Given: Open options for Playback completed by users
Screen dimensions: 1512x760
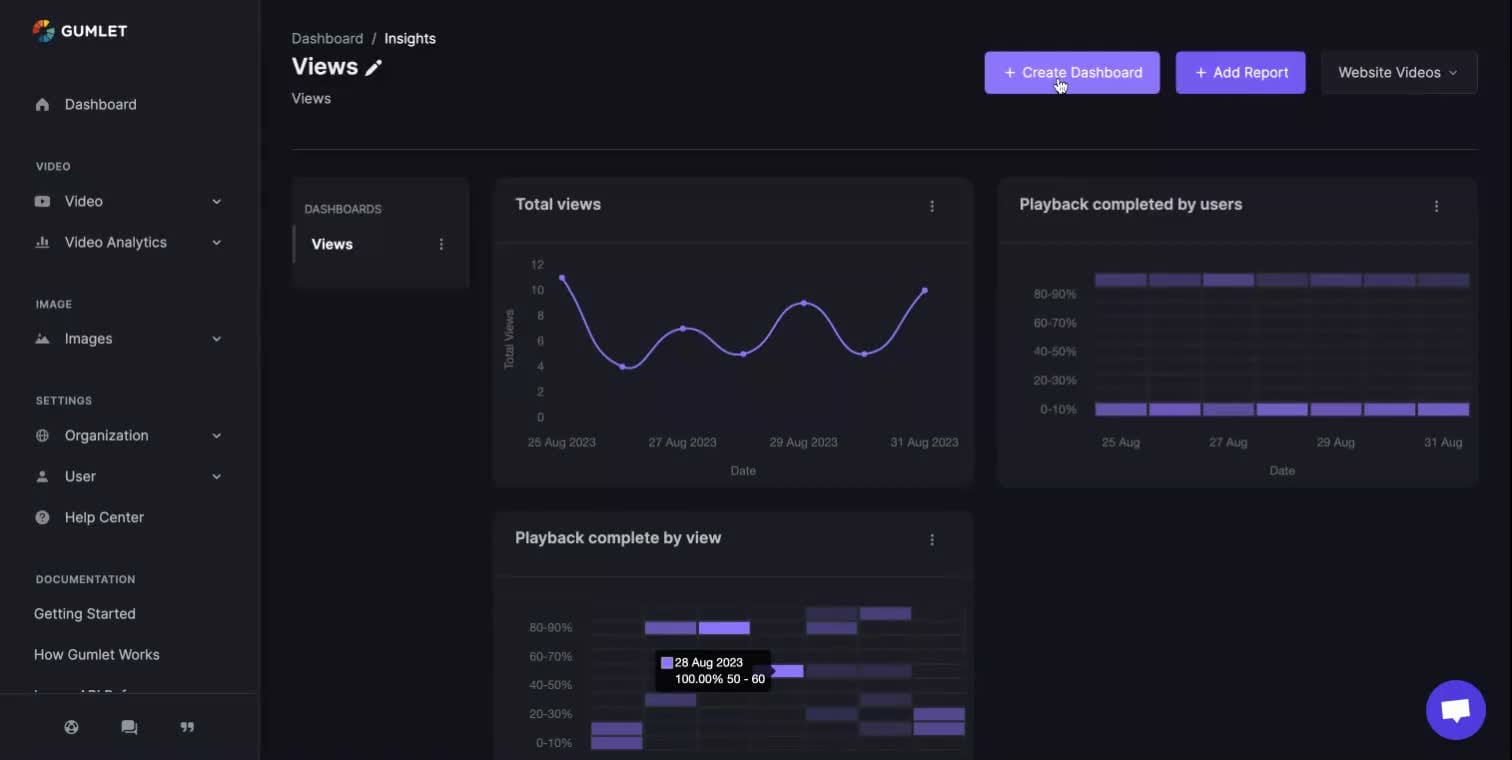Looking at the screenshot, I should click(x=1436, y=206).
